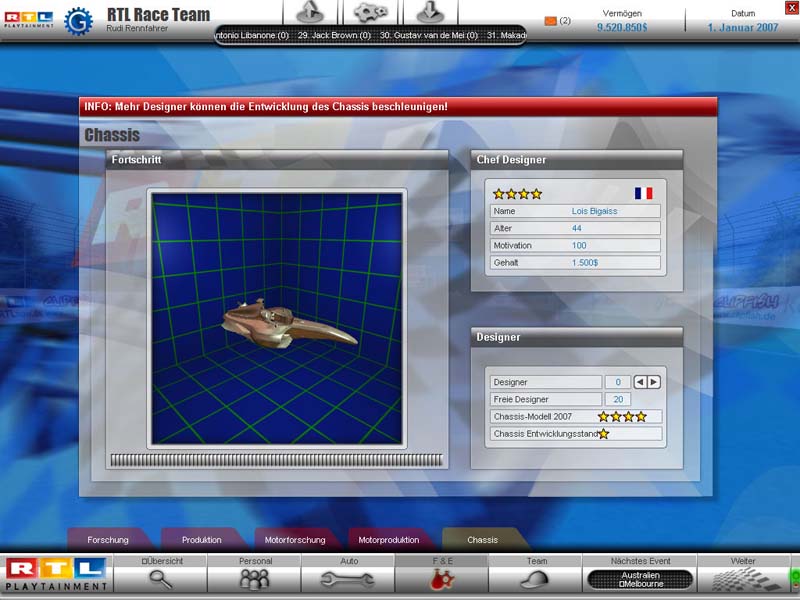Select the Chassis tab
800x600 pixels.
coord(483,540)
